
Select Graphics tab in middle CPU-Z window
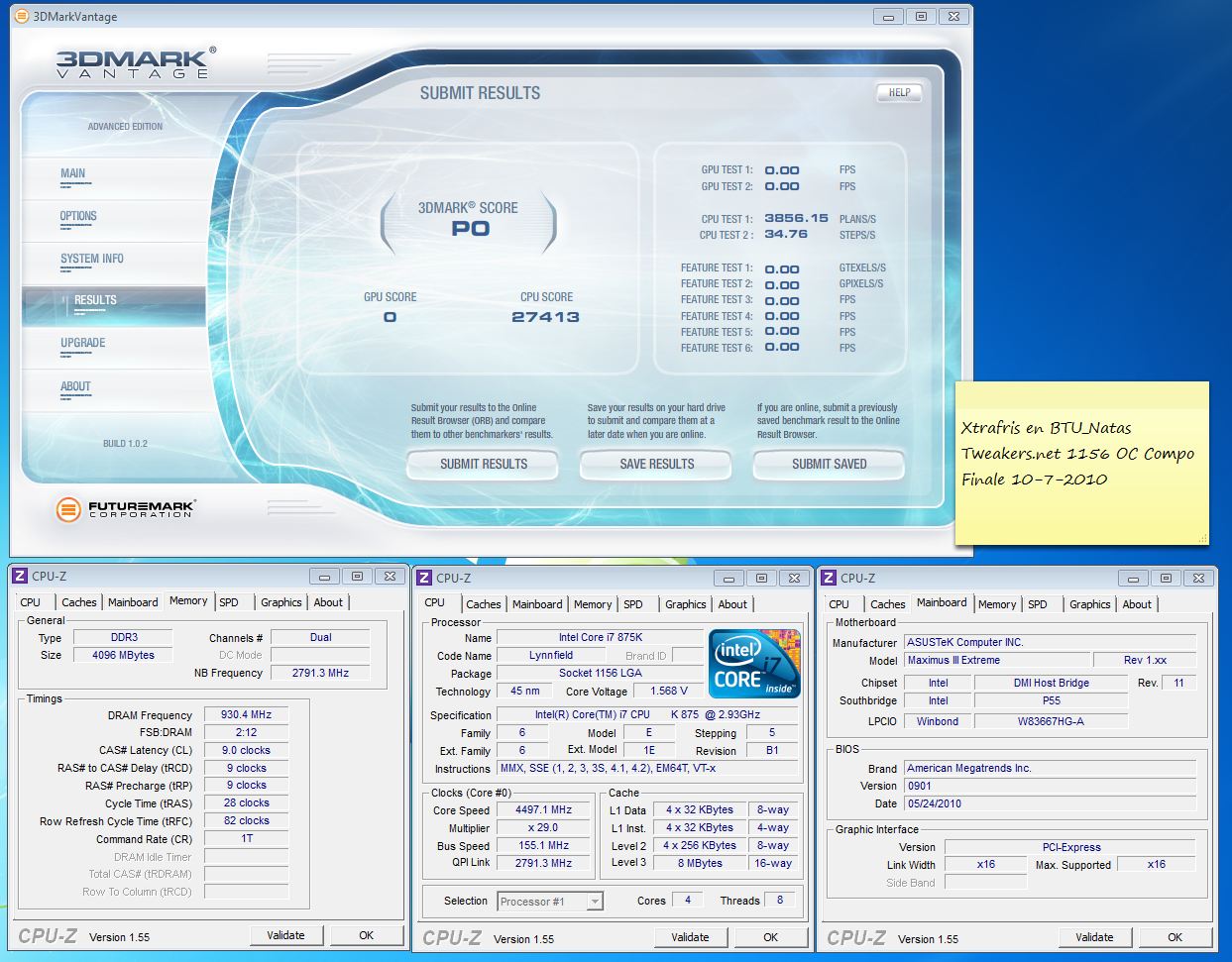[686, 604]
